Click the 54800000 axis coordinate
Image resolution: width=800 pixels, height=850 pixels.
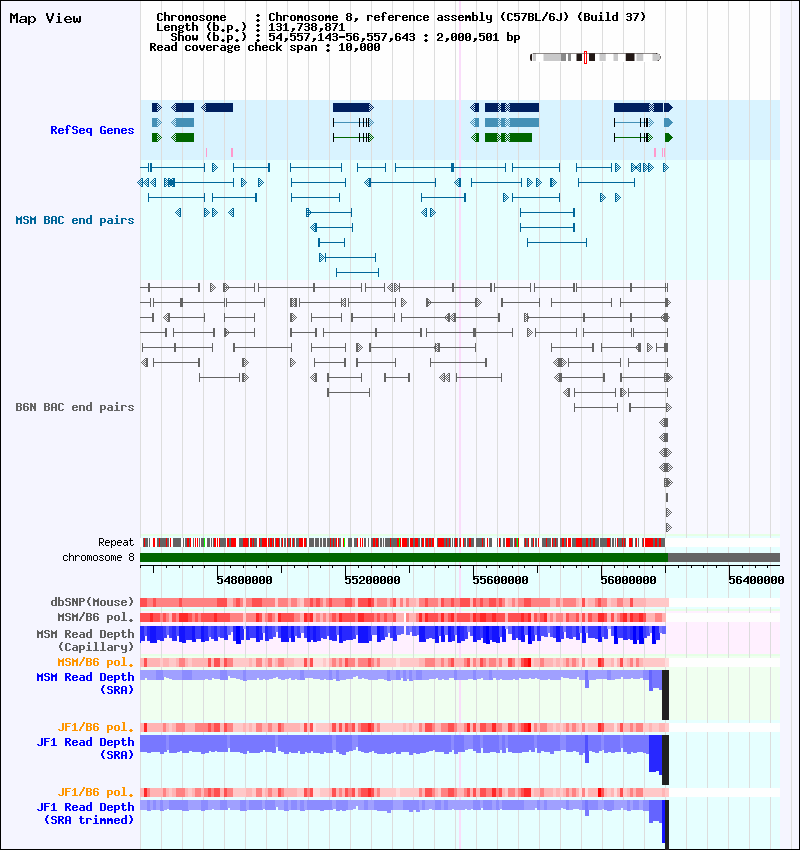tap(244, 580)
